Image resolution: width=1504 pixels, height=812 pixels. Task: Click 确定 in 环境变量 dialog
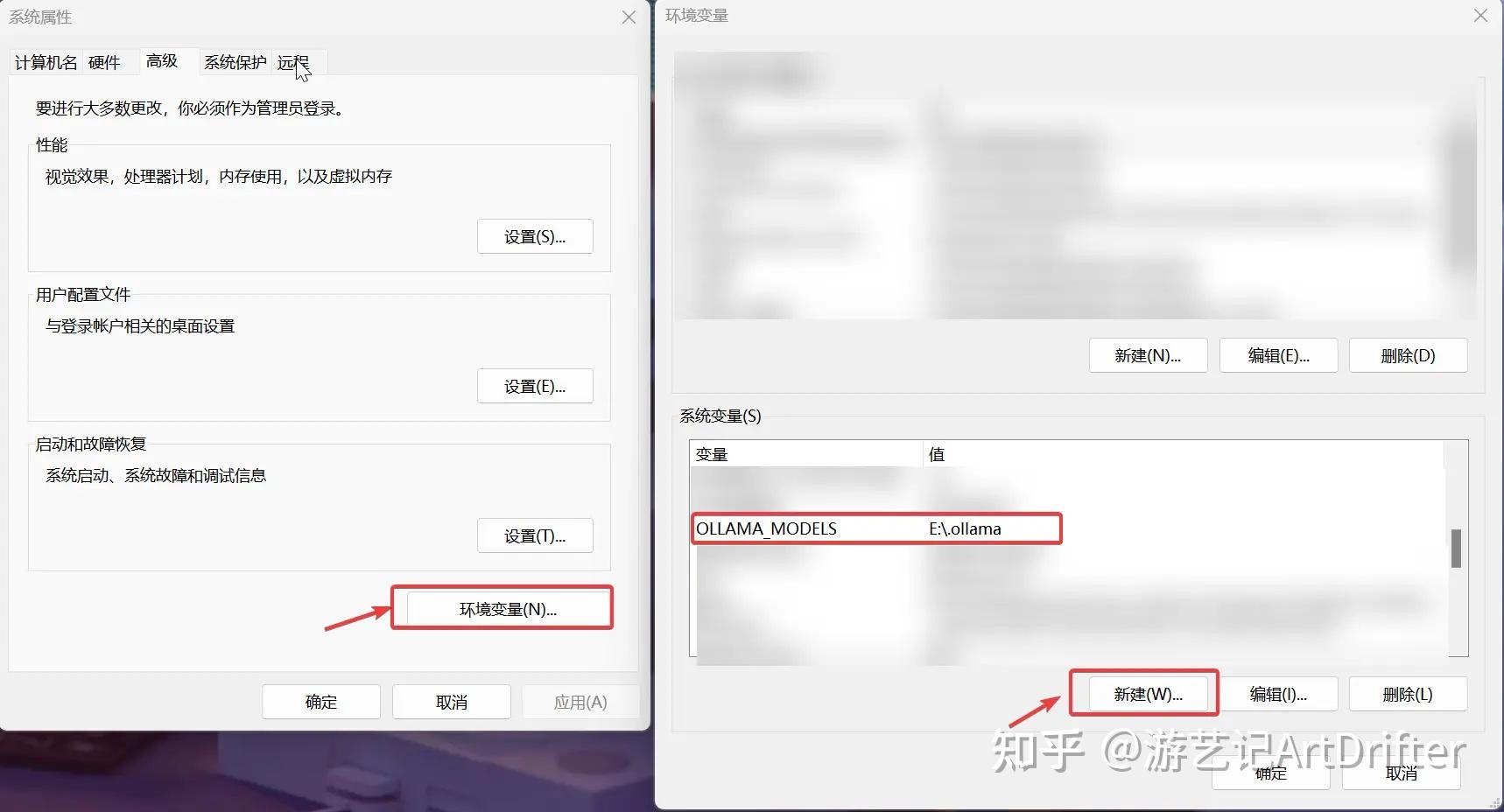[x=1271, y=773]
